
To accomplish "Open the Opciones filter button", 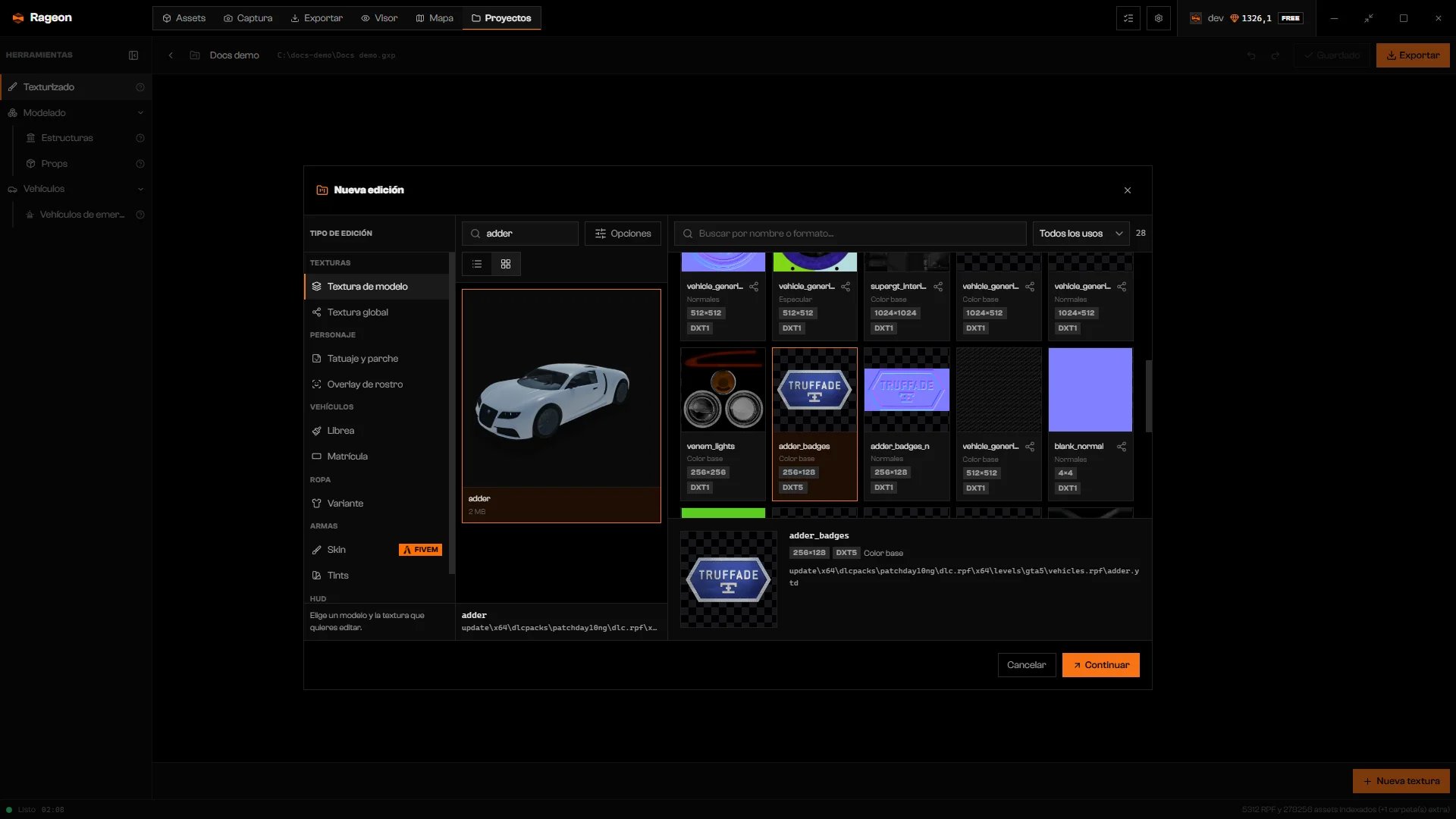I will tap(623, 234).
